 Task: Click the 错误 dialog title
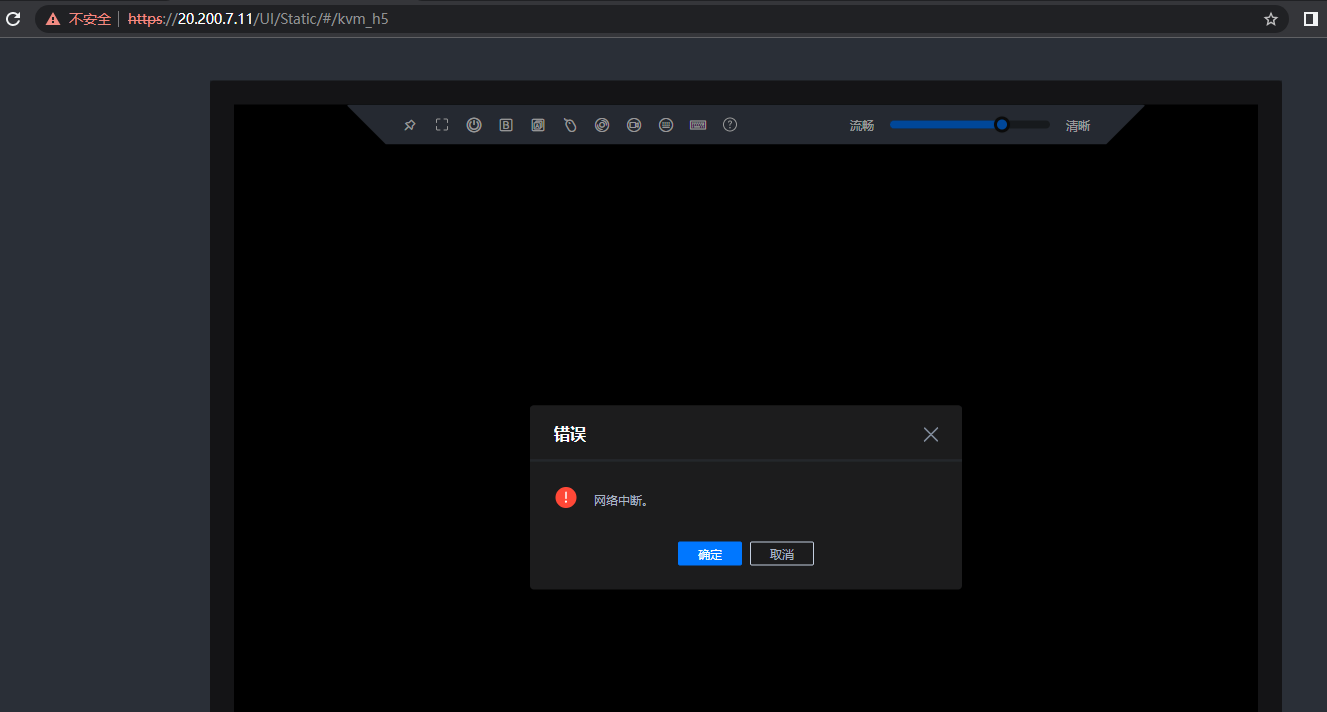570,434
